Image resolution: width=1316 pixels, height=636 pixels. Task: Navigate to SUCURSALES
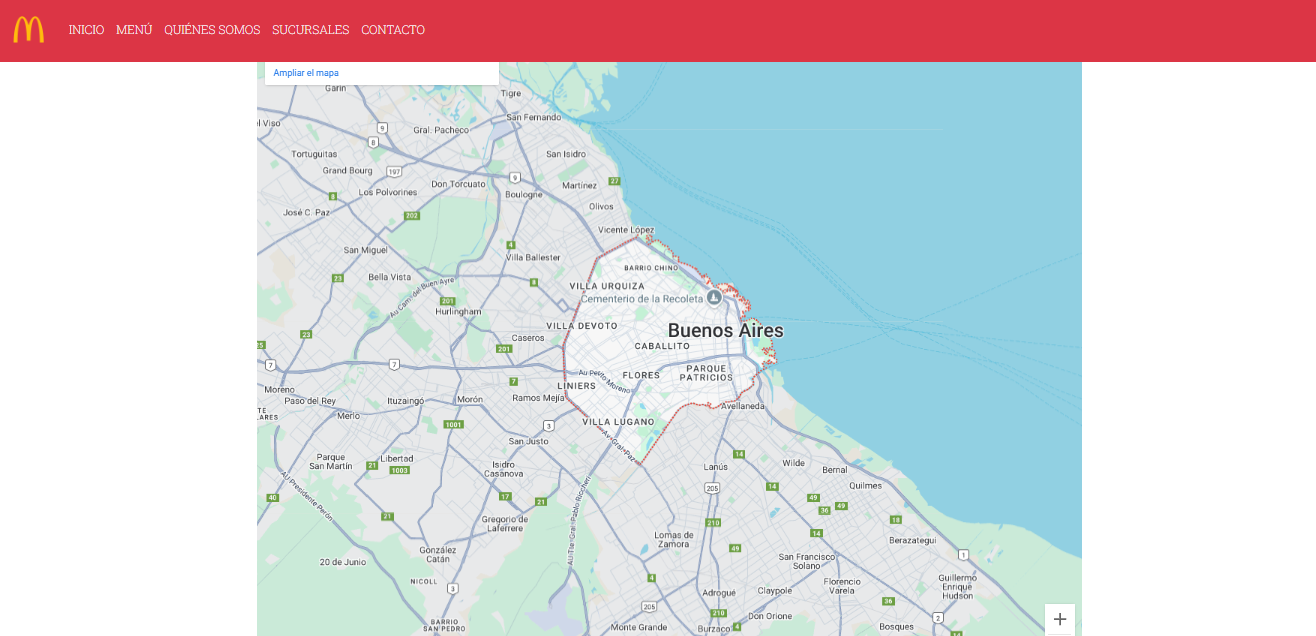[x=310, y=30]
